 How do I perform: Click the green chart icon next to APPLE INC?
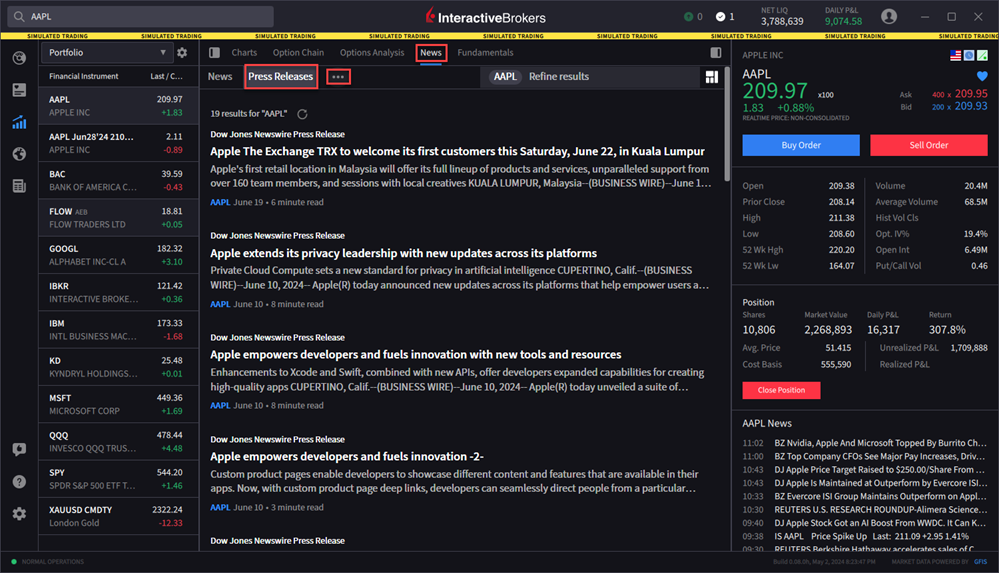(x=982, y=55)
